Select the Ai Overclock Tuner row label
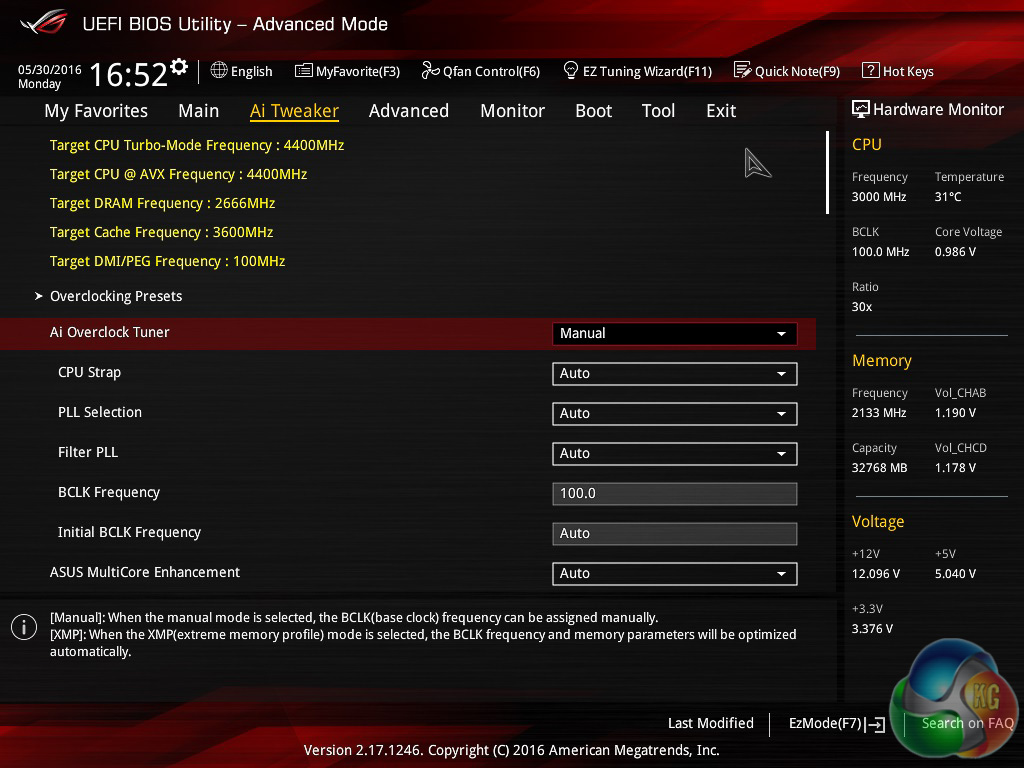Image resolution: width=1024 pixels, height=768 pixels. tap(110, 332)
